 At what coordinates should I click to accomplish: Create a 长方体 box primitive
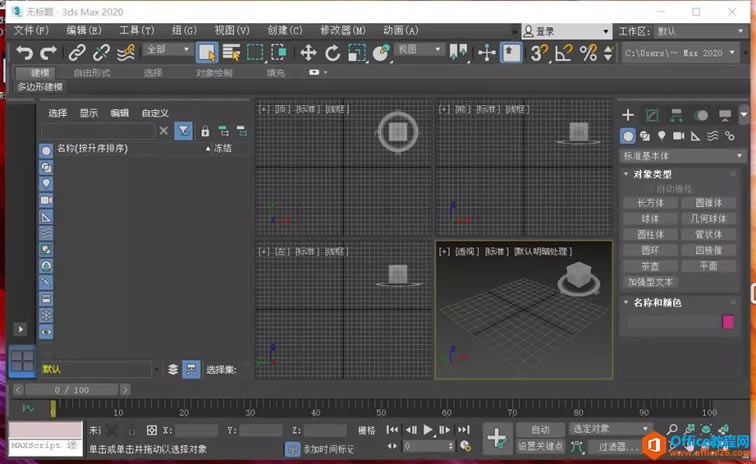pyautogui.click(x=650, y=203)
